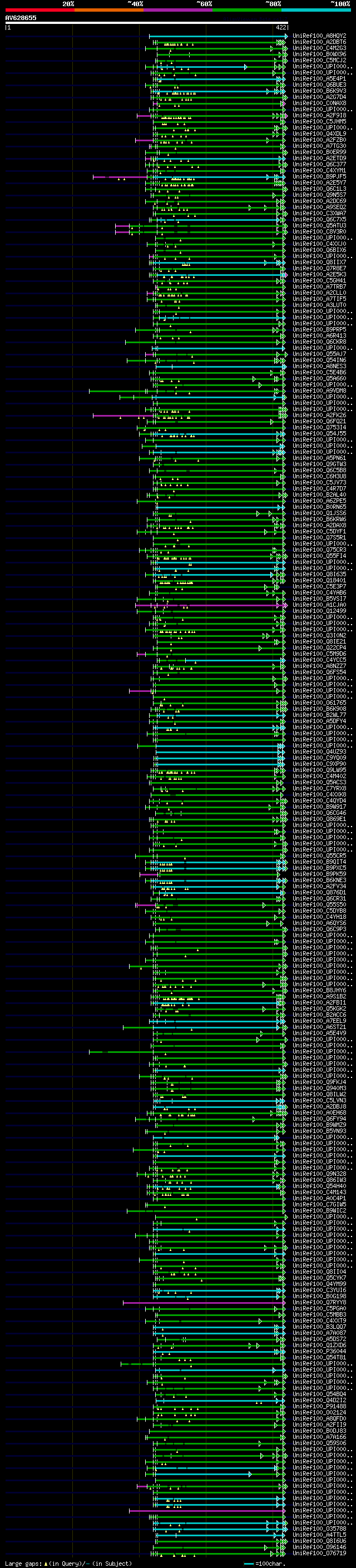
Task: Open the UniRef100_Q18401 hit
Action: (319, 580)
